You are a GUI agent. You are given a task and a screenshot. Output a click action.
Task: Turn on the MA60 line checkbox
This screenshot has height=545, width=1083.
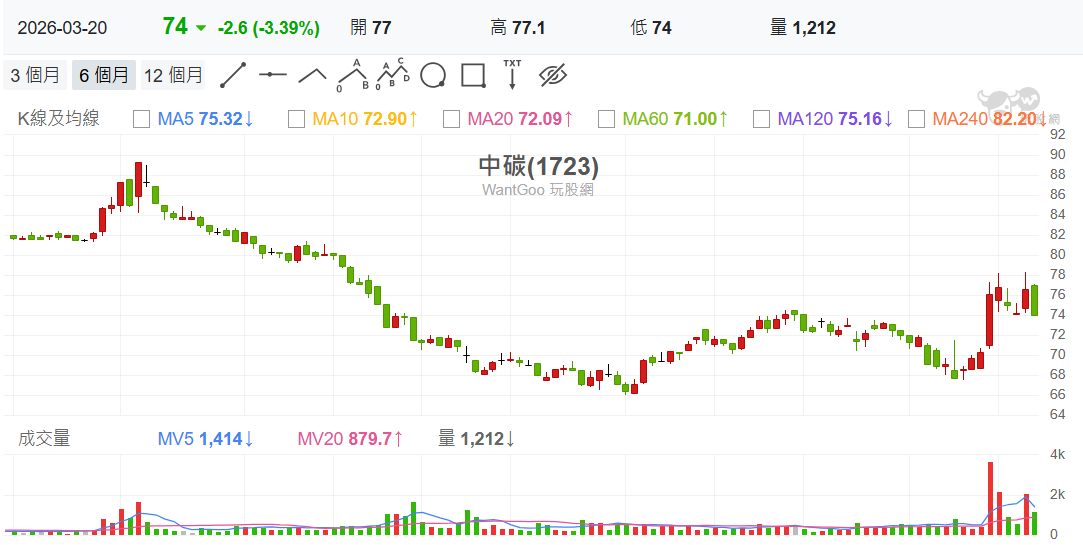click(606, 119)
